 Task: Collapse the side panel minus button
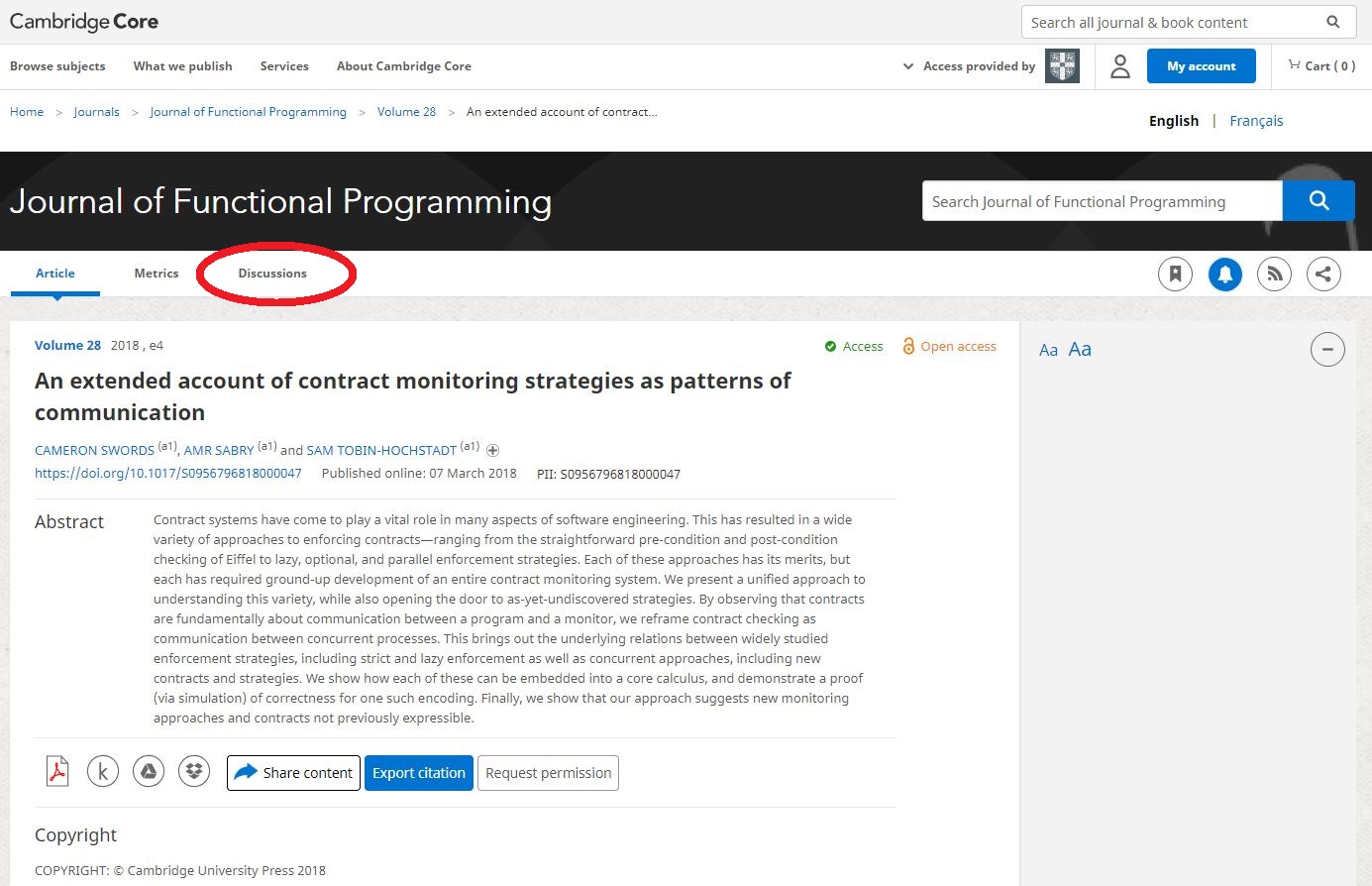[x=1327, y=349]
